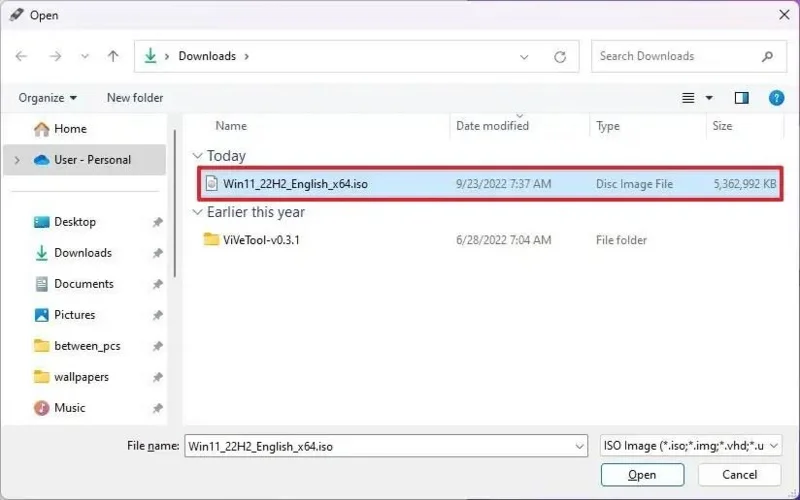Go up one folder level
The width and height of the screenshot is (800, 500).
pos(113,56)
